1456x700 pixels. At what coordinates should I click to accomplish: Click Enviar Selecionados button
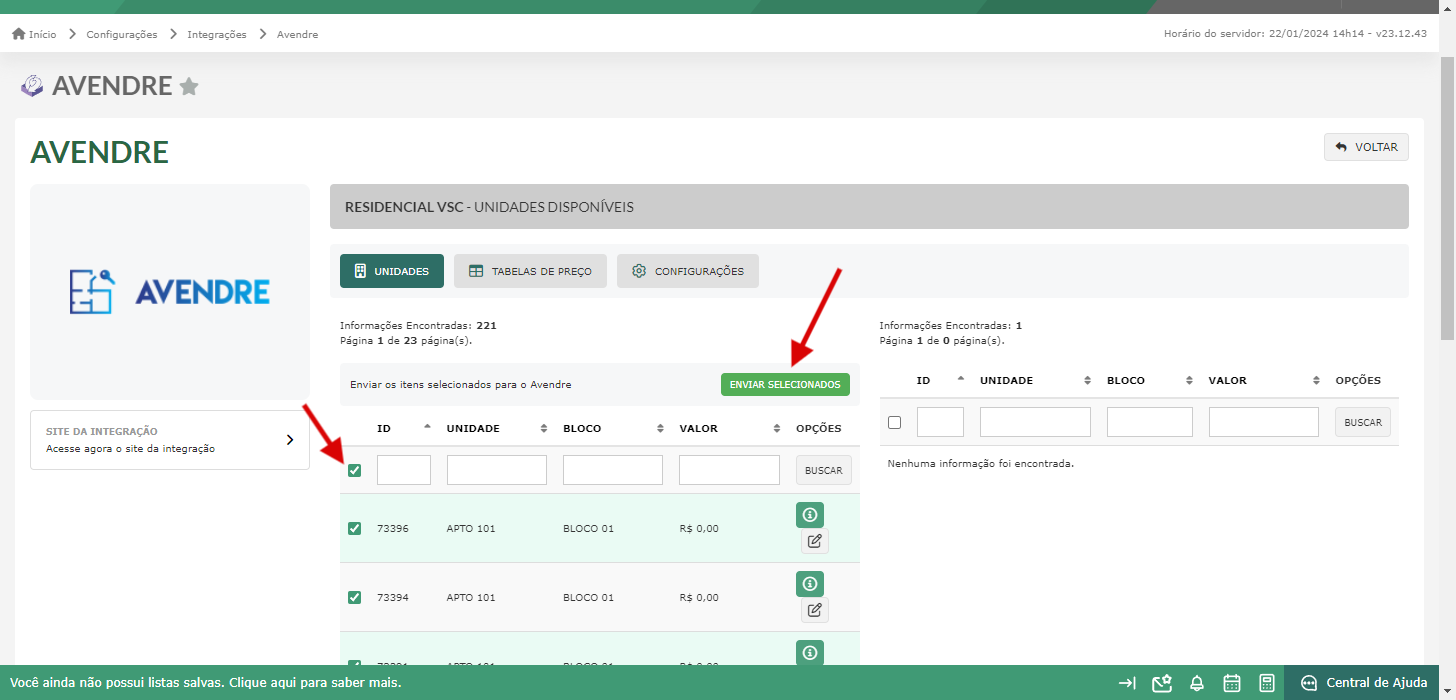785,384
